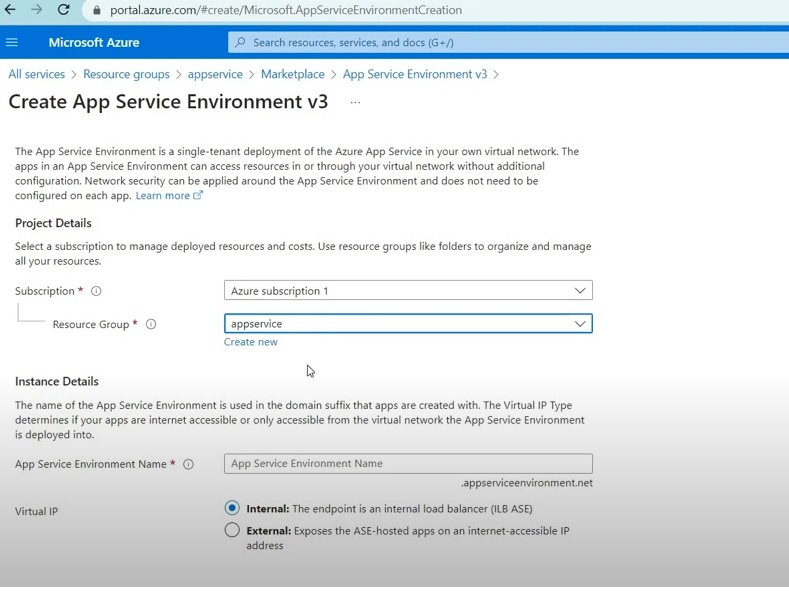Click the App Service Environment Name info icon
Screen dimensions: 789x592
point(188,464)
